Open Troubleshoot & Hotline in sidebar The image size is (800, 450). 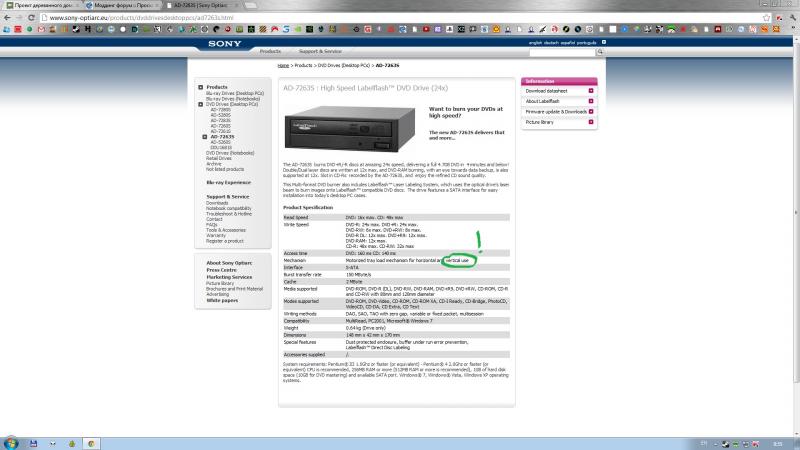229,214
